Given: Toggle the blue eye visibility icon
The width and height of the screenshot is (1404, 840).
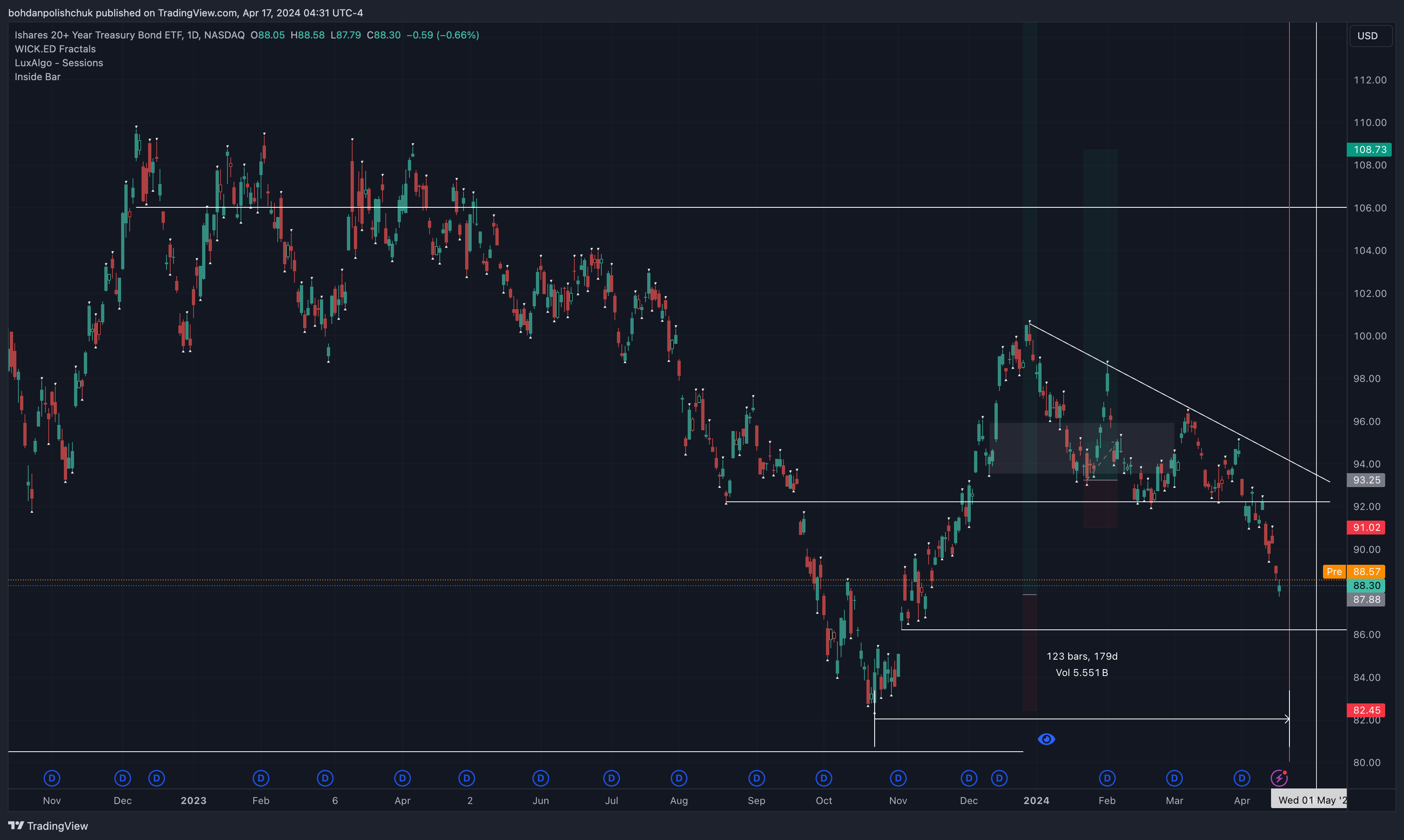Looking at the screenshot, I should tap(1046, 739).
